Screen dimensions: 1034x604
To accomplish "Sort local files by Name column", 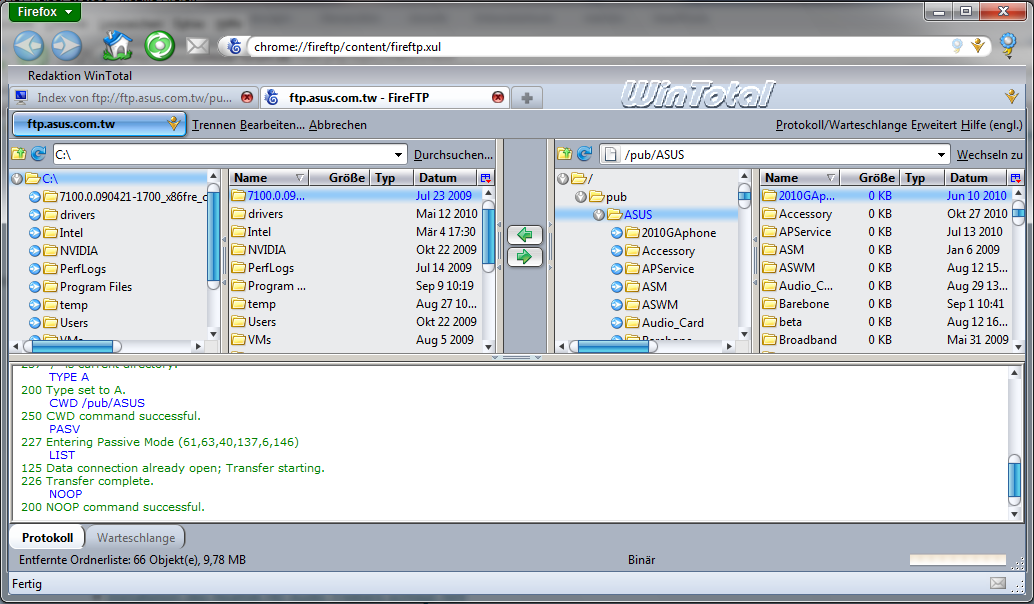I will coord(268,178).
